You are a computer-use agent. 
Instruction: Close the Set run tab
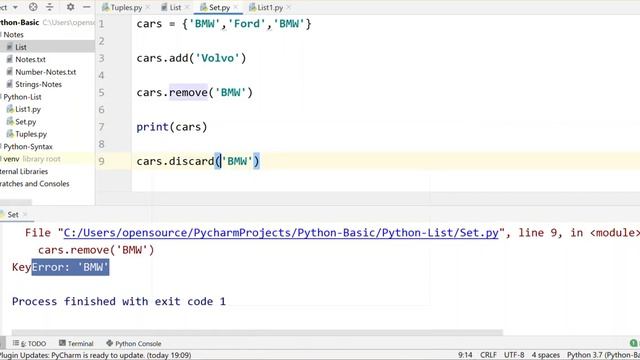(24, 214)
